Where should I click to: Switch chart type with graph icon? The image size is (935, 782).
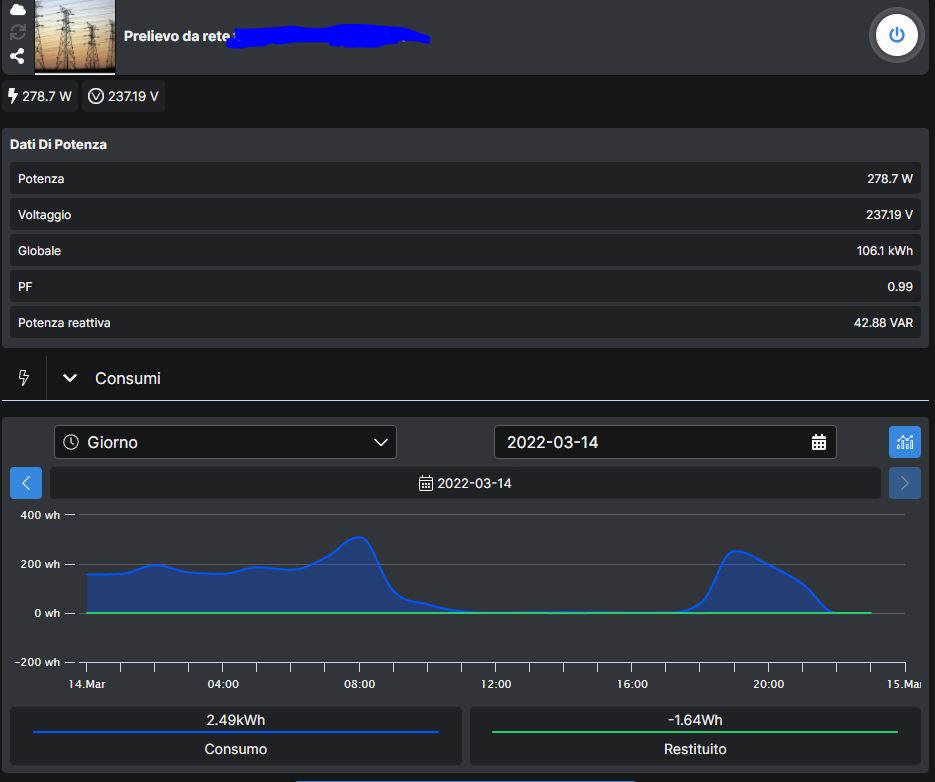[x=904, y=442]
